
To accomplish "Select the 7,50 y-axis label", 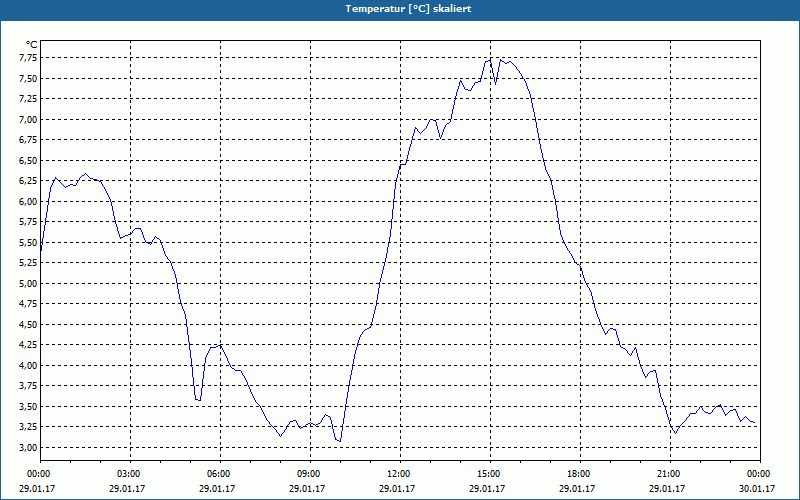I will (x=29, y=79).
